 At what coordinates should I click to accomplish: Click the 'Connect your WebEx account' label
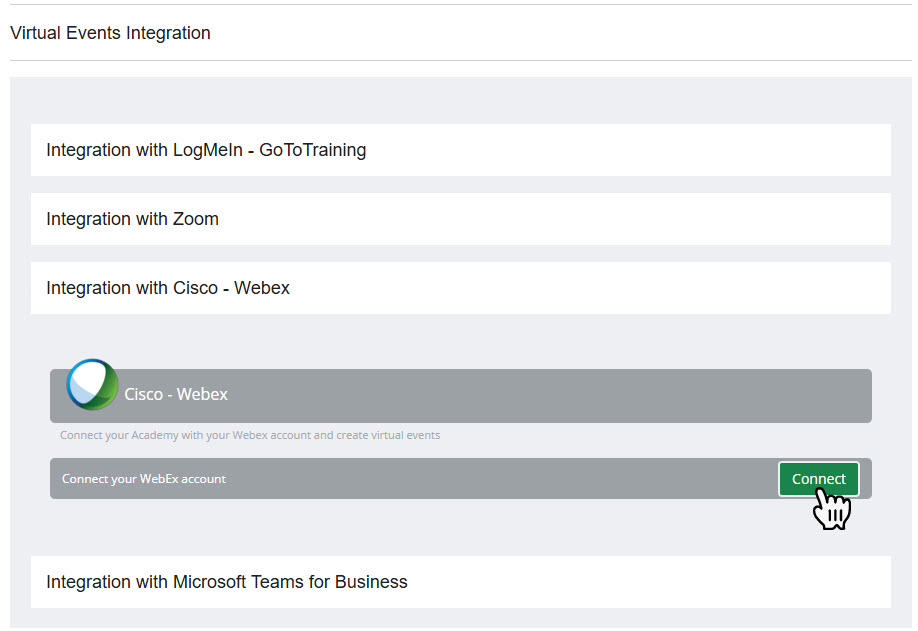(x=144, y=479)
